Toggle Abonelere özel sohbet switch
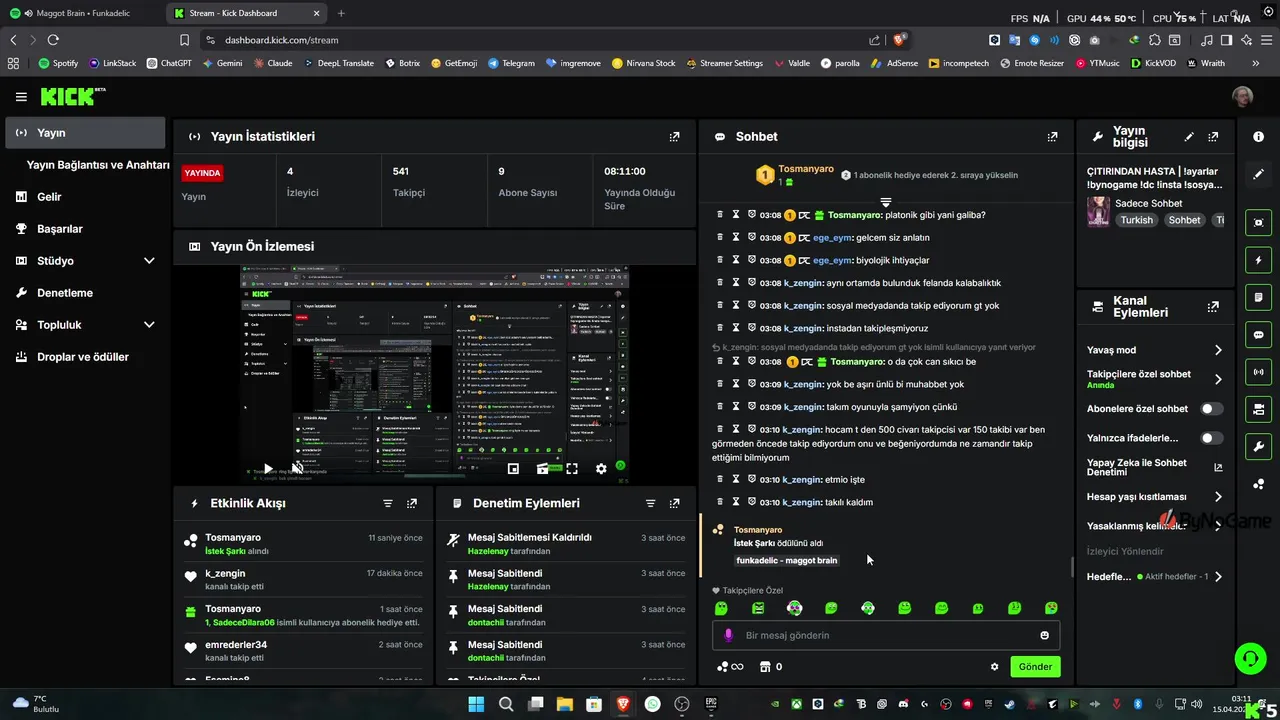Viewport: 1280px width, 720px height. [x=1211, y=409]
